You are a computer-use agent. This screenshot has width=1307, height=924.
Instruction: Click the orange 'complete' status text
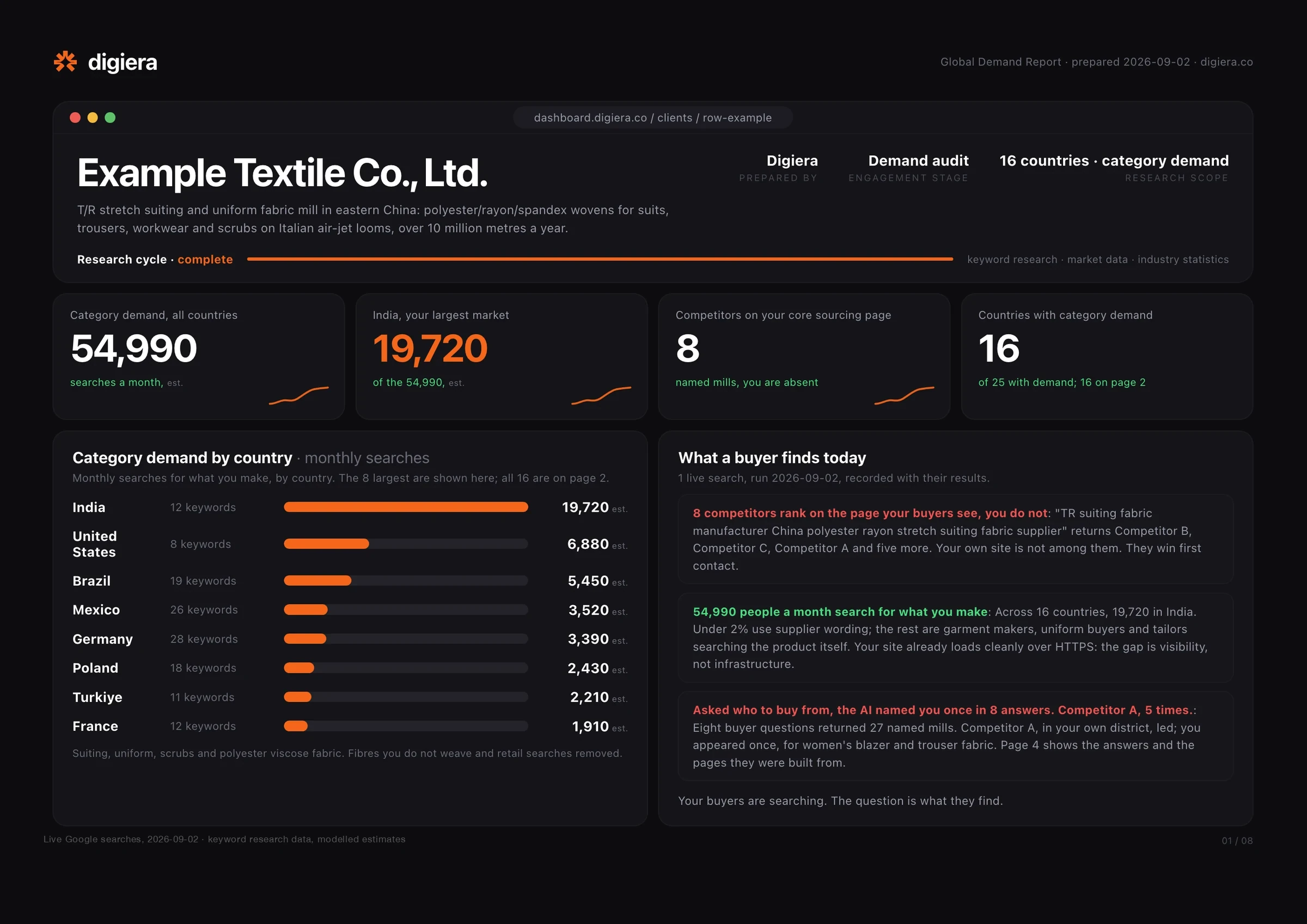pyautogui.click(x=205, y=259)
